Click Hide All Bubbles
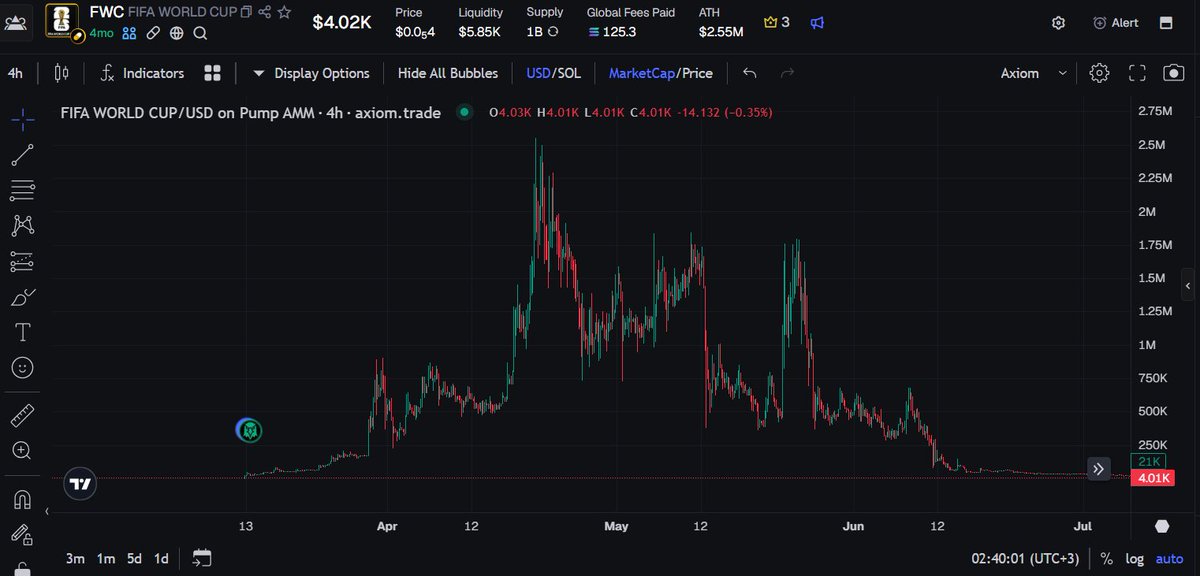The width and height of the screenshot is (1200, 576). (x=446, y=73)
